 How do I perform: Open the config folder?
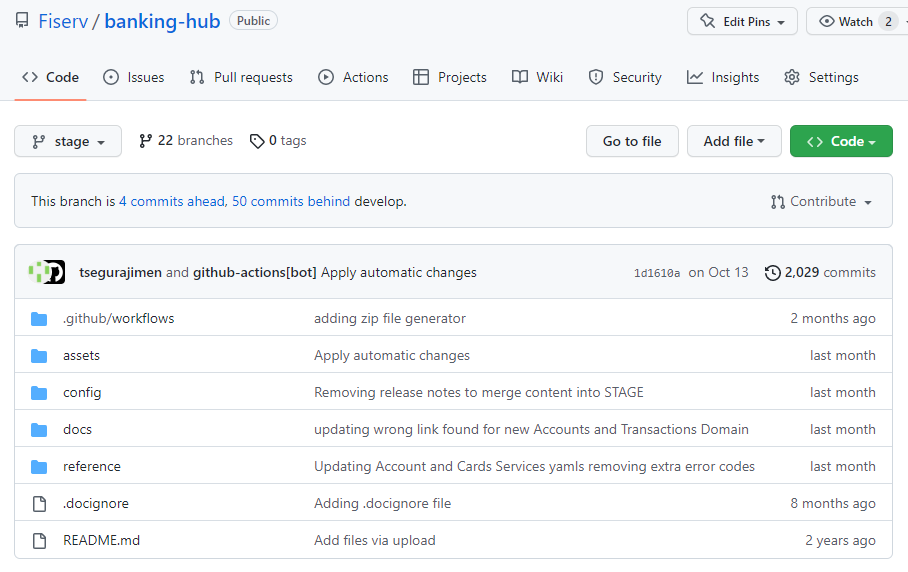tap(82, 393)
